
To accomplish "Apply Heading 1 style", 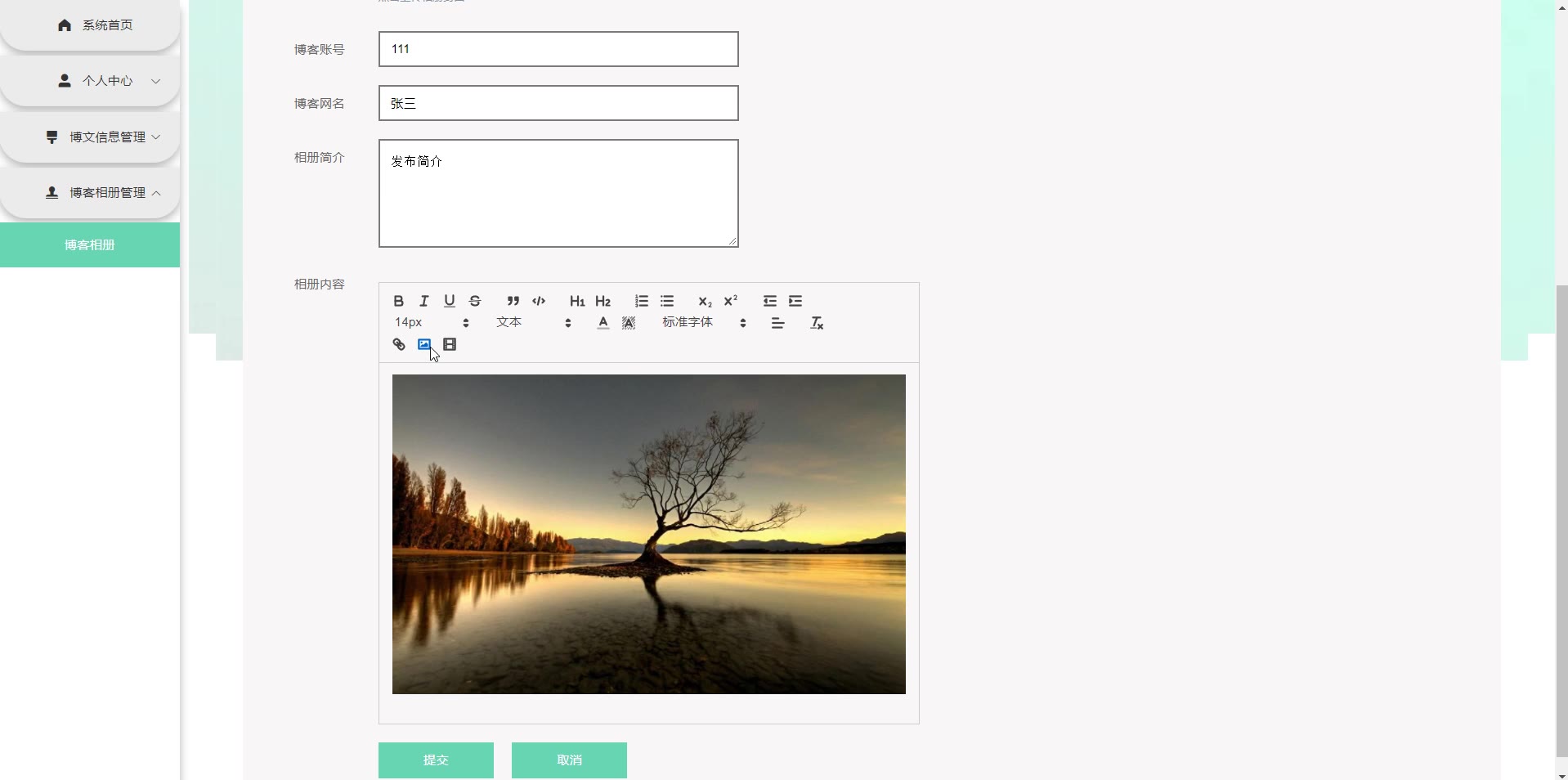I will pyautogui.click(x=577, y=301).
